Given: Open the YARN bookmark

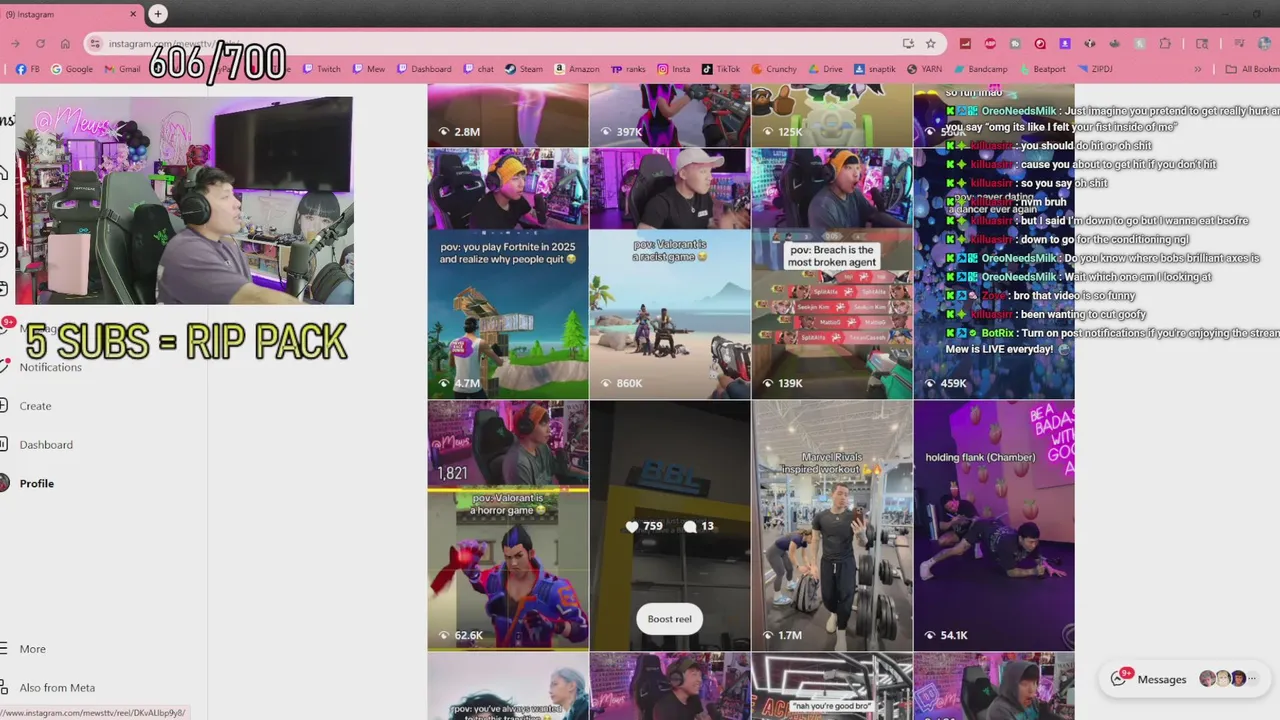Looking at the screenshot, I should [925, 69].
